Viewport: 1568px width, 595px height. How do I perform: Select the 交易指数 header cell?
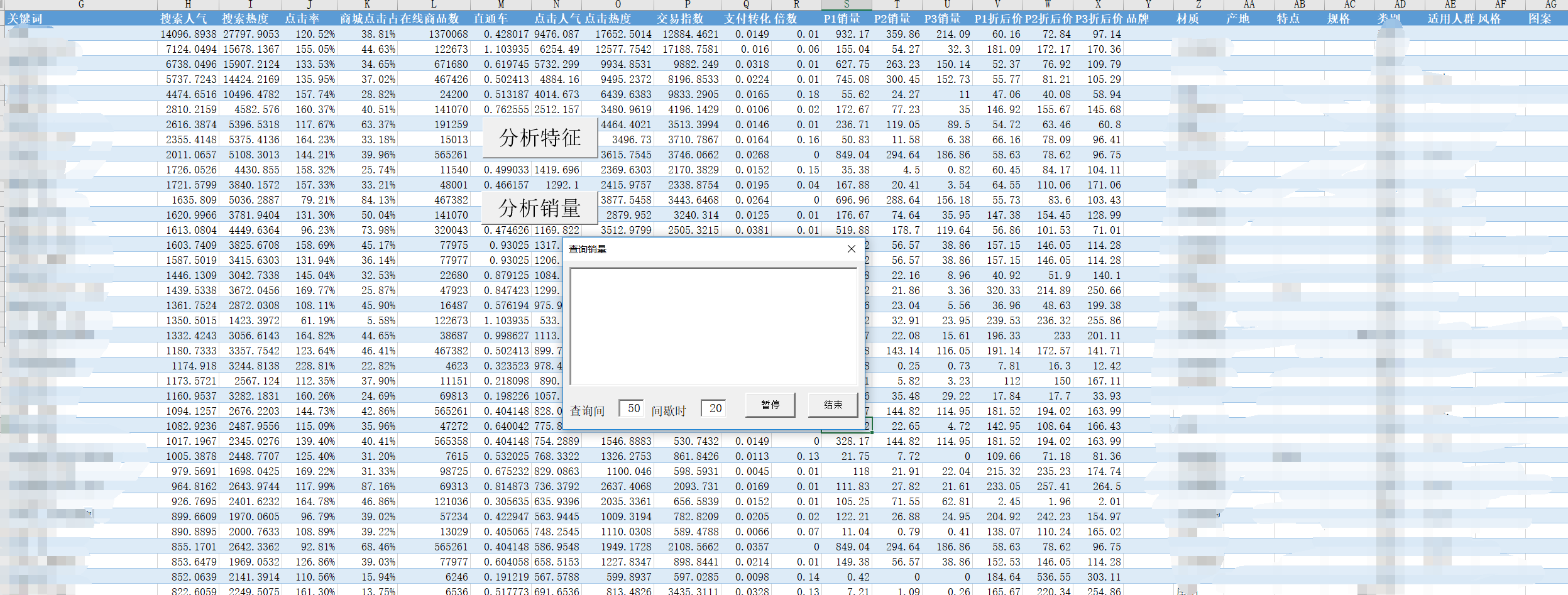pyautogui.click(x=687, y=19)
